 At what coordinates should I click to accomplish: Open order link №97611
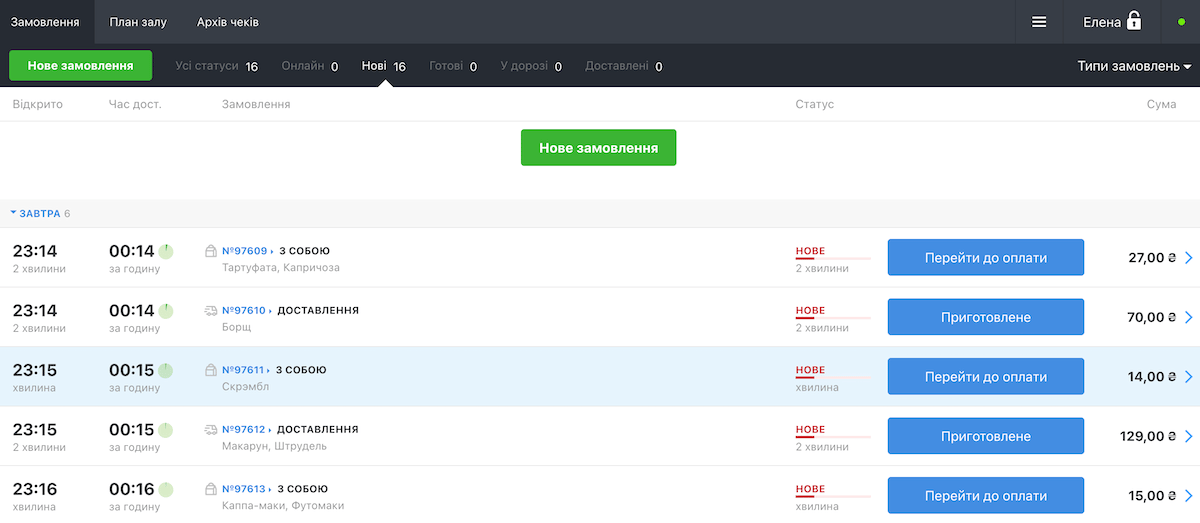244,370
